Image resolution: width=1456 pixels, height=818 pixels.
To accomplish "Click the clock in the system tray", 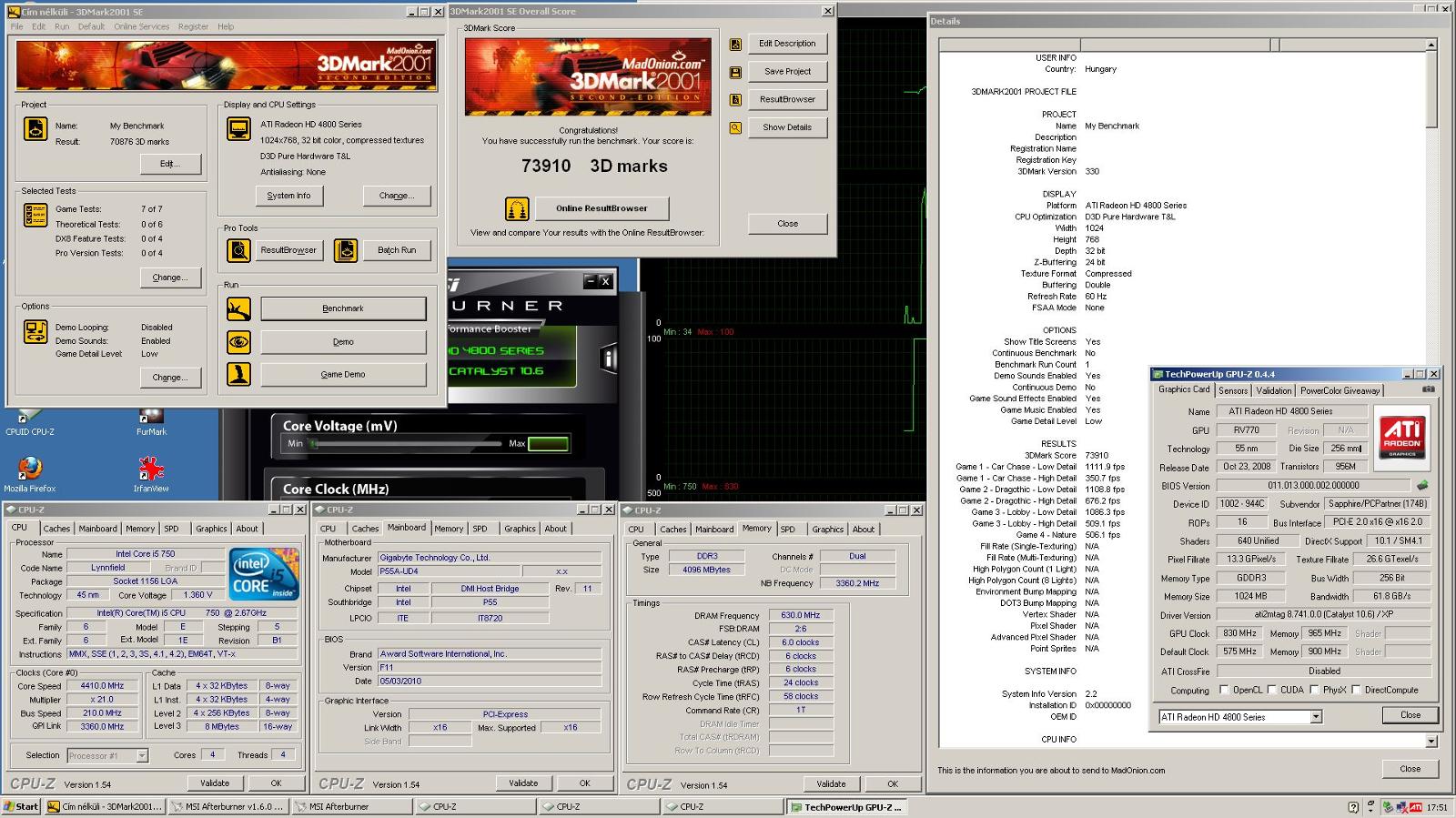I will (x=1437, y=807).
